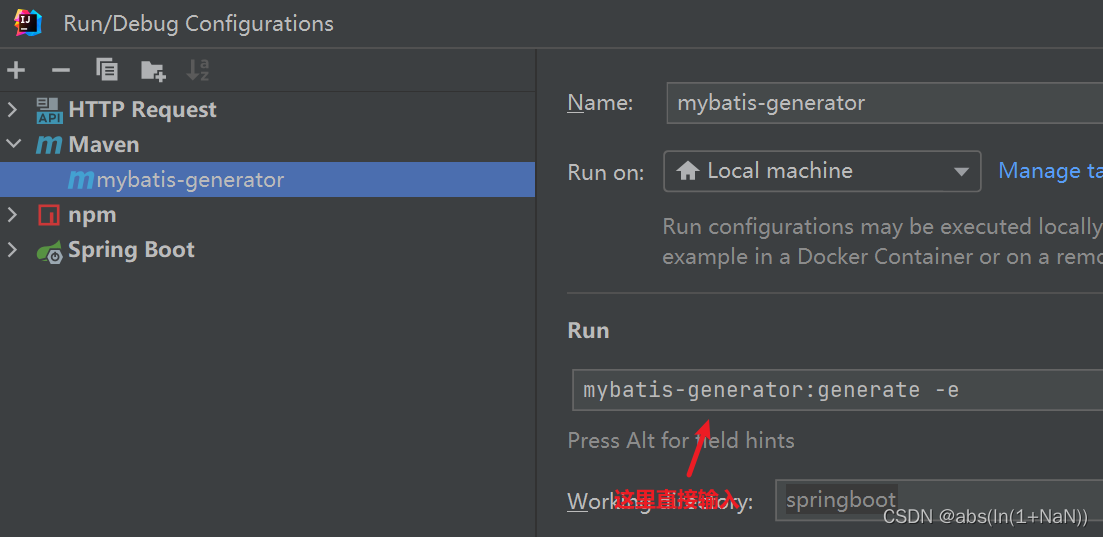Open the Manage targets link

[1050, 171]
